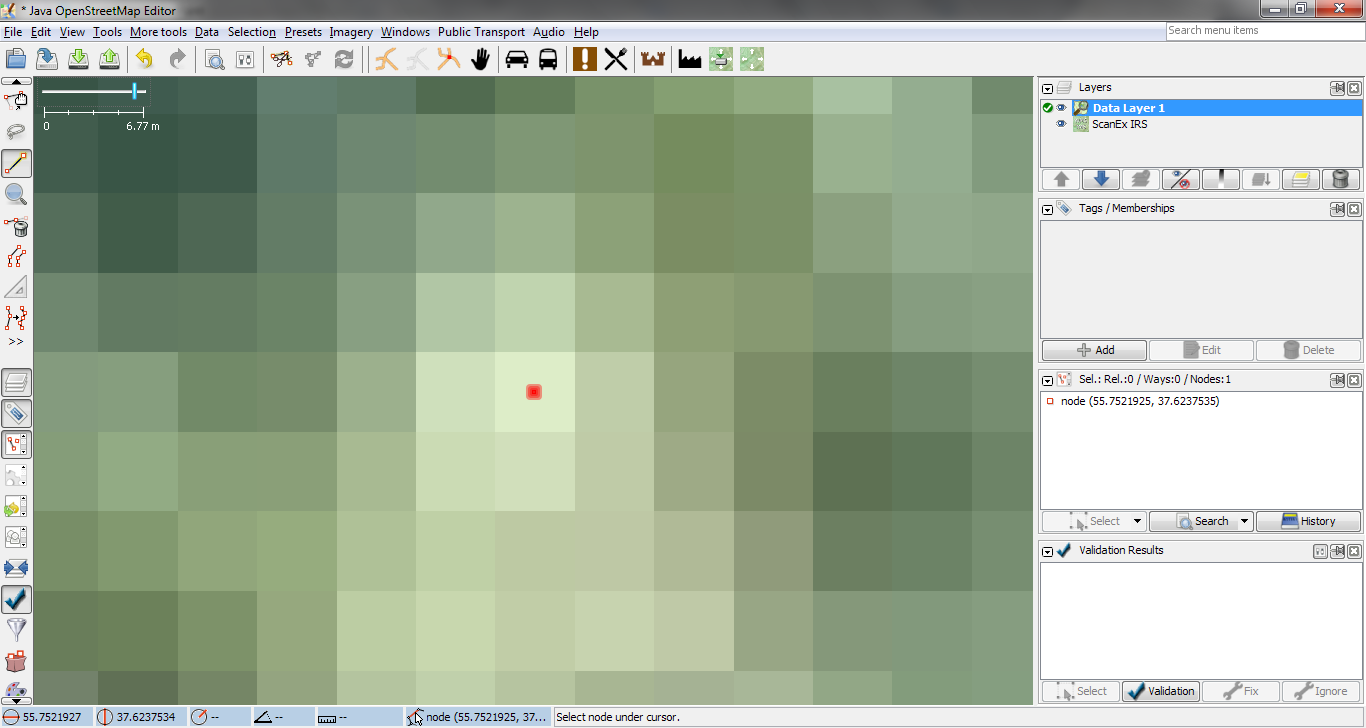Viewport: 1366px width, 728px height.
Task: Hide the ScanEx IRS imagery layer
Action: click(x=1062, y=125)
